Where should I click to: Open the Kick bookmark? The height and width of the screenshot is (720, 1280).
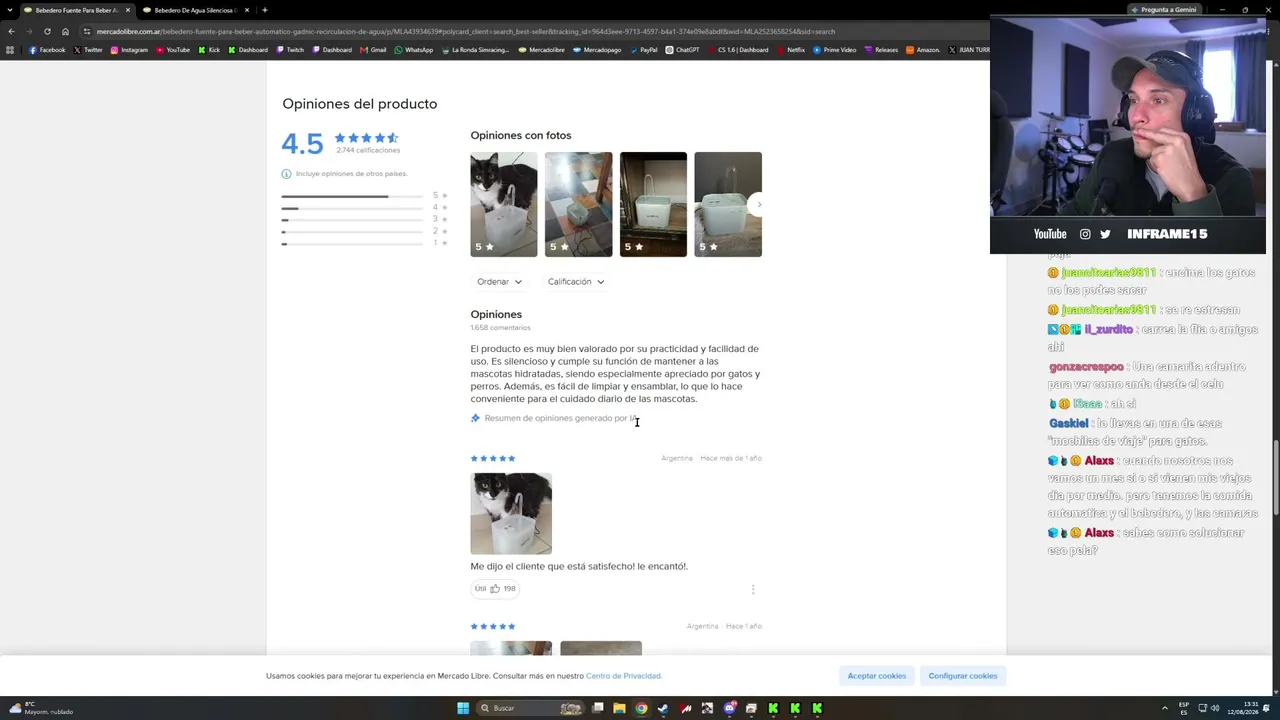[x=209, y=50]
